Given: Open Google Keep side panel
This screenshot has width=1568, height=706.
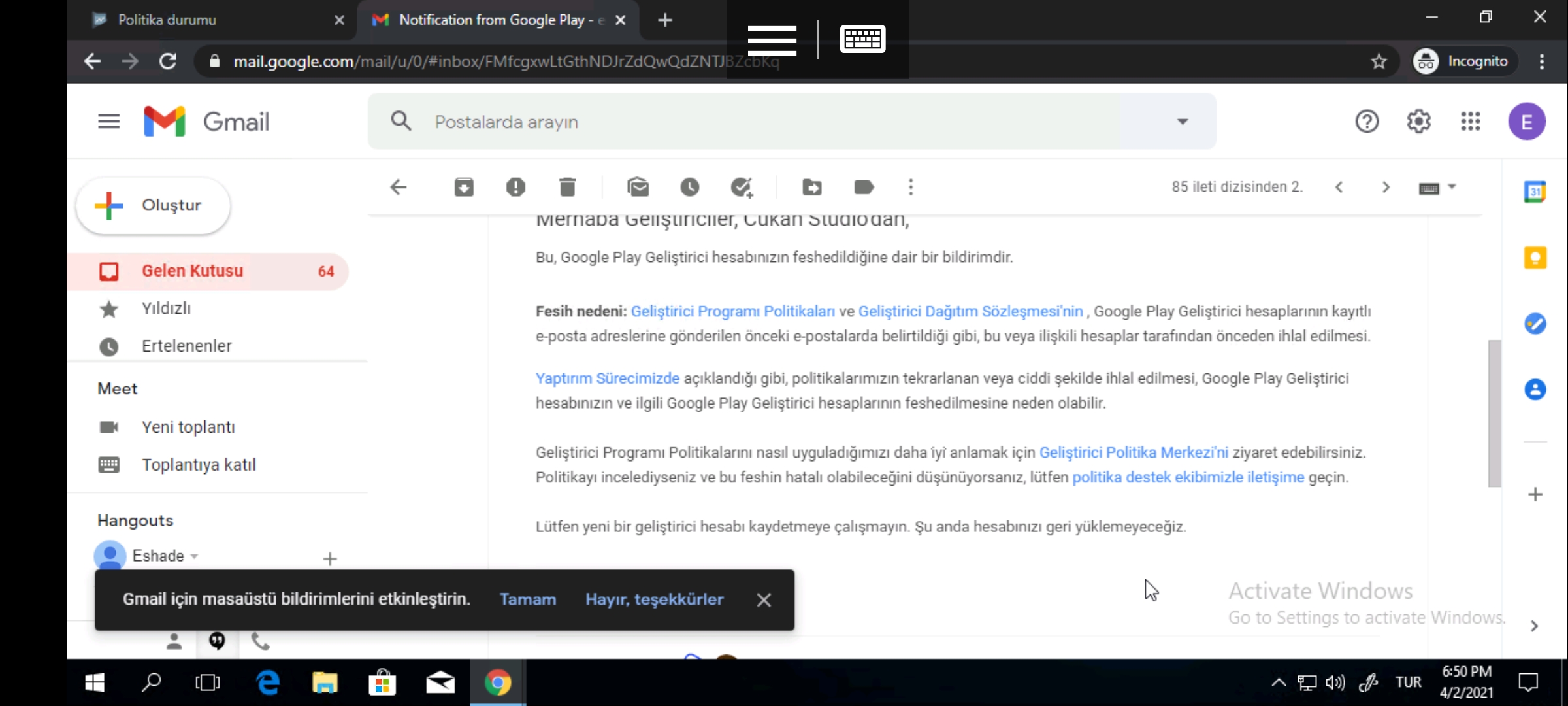Looking at the screenshot, I should (1535, 258).
